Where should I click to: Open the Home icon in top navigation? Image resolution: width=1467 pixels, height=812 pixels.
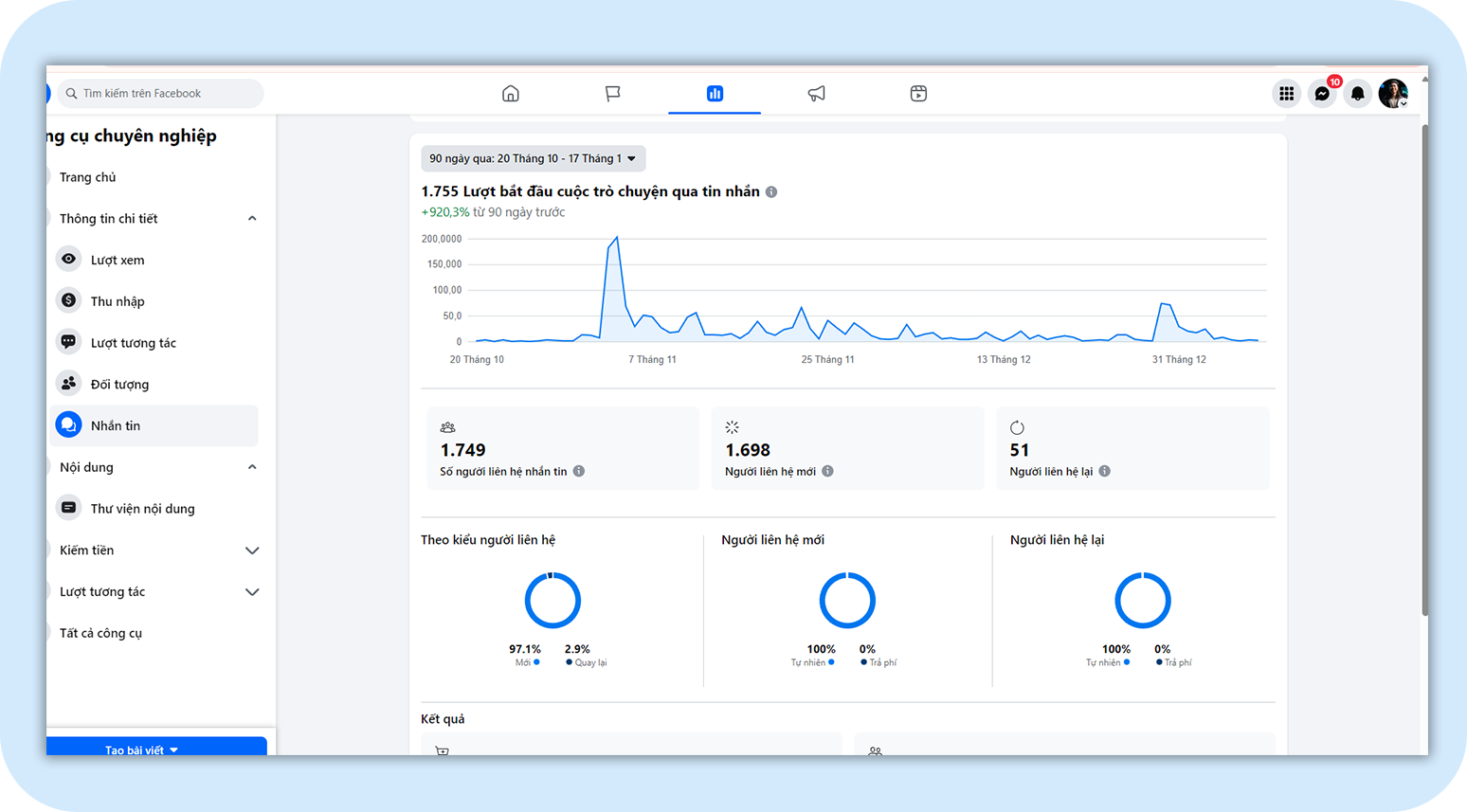[x=510, y=93]
